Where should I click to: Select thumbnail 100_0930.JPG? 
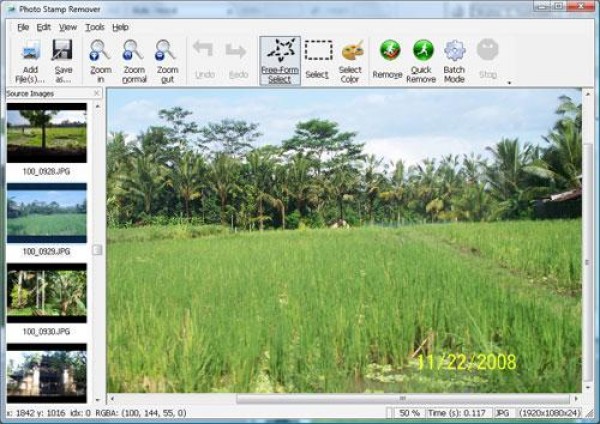(47, 293)
